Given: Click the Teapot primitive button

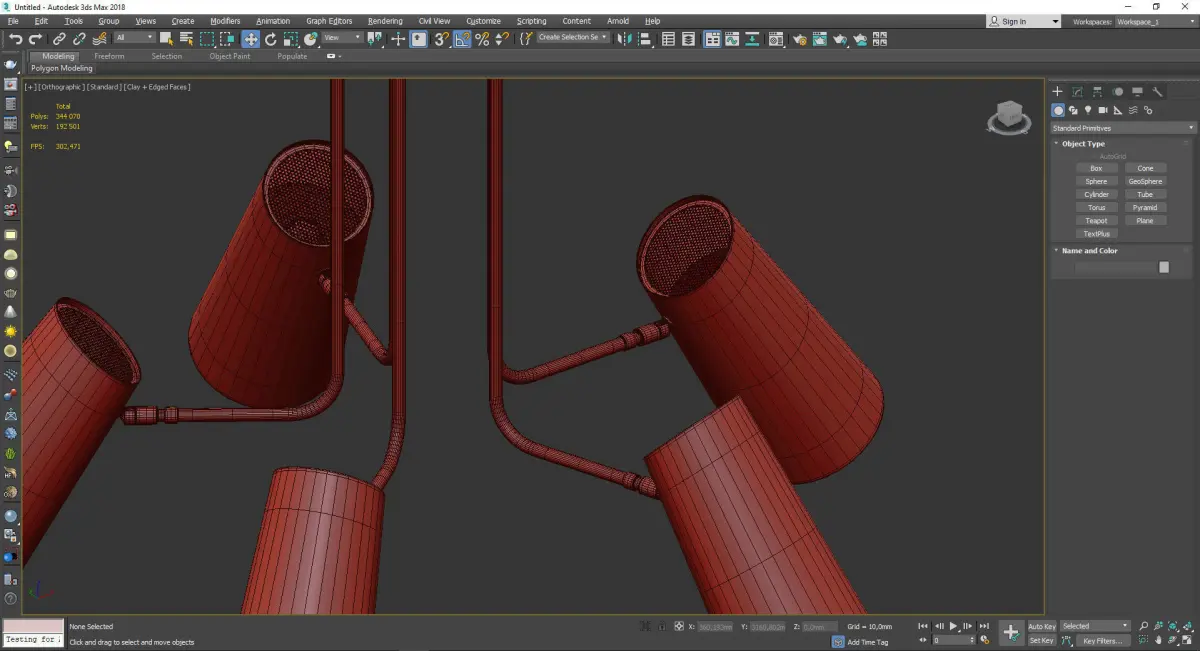Looking at the screenshot, I should tap(1096, 221).
